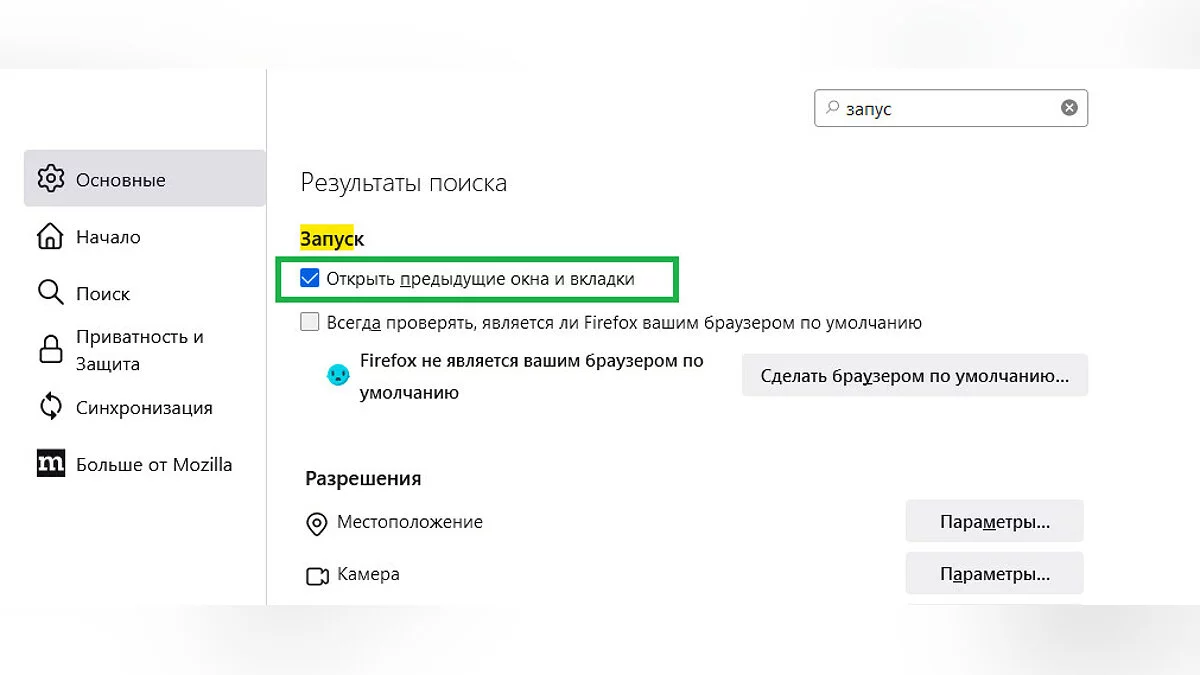Click the Mozilla 'm' logo icon

point(50,464)
